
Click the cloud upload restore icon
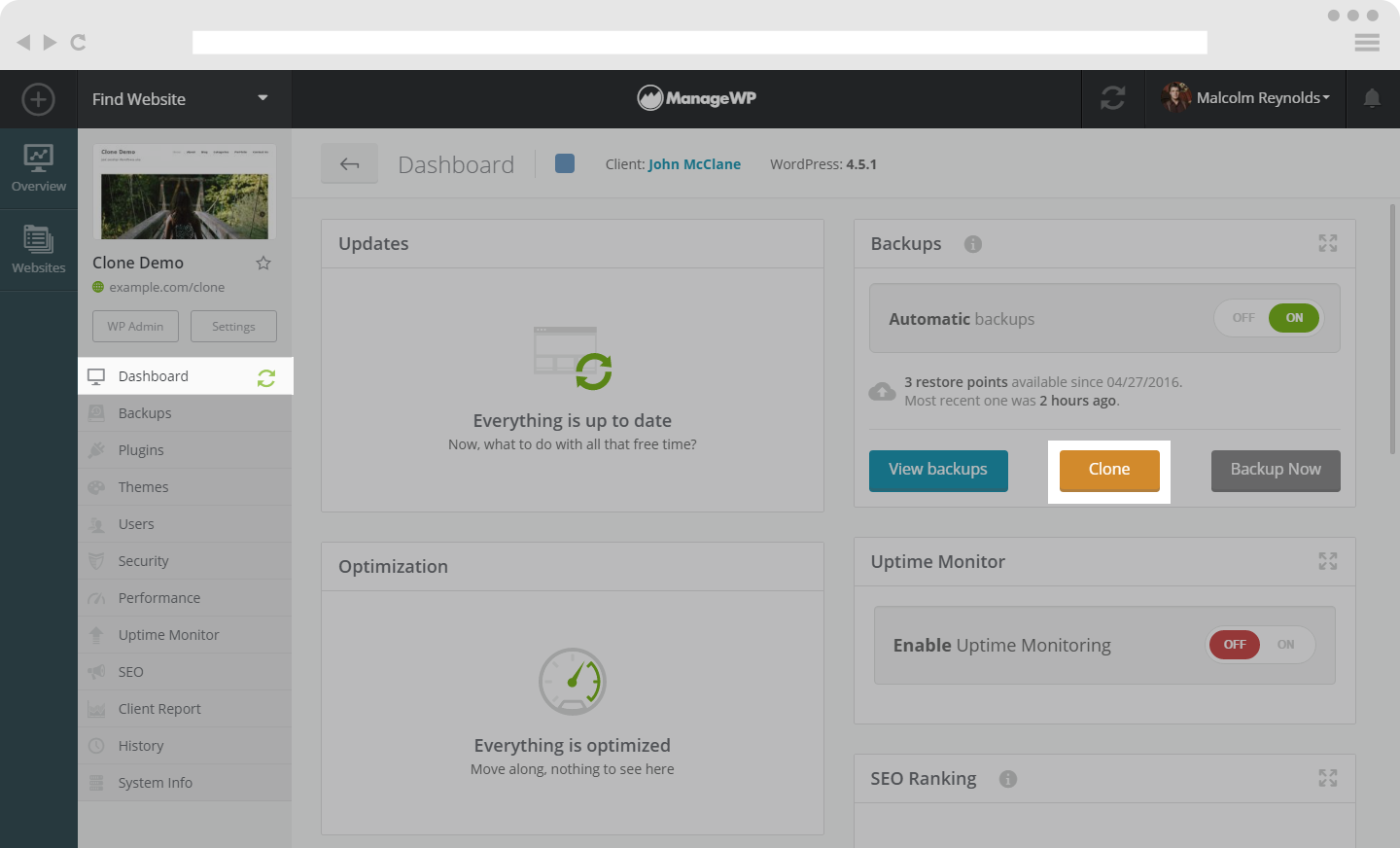(882, 391)
